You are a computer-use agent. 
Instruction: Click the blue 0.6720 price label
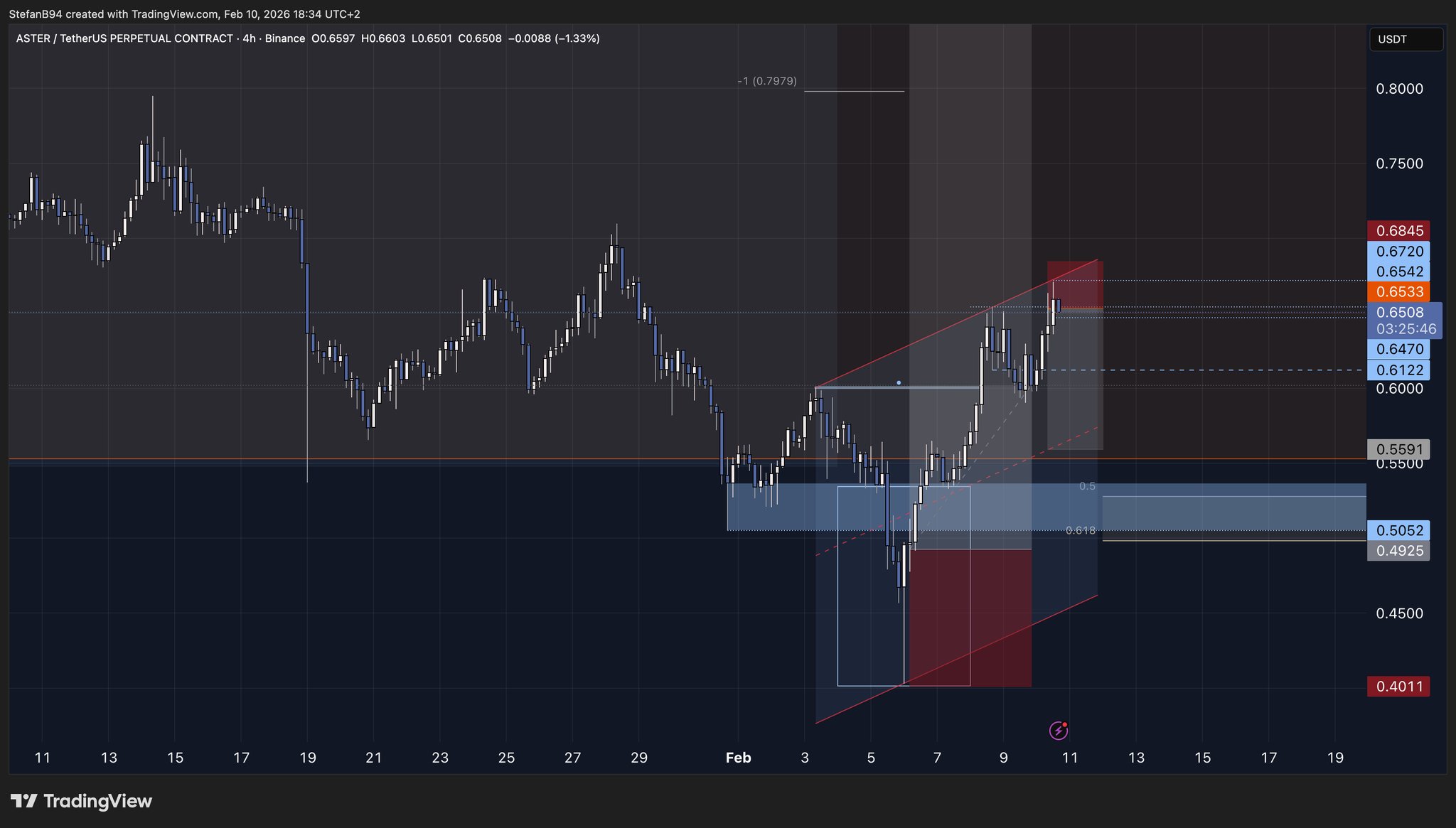click(x=1398, y=252)
